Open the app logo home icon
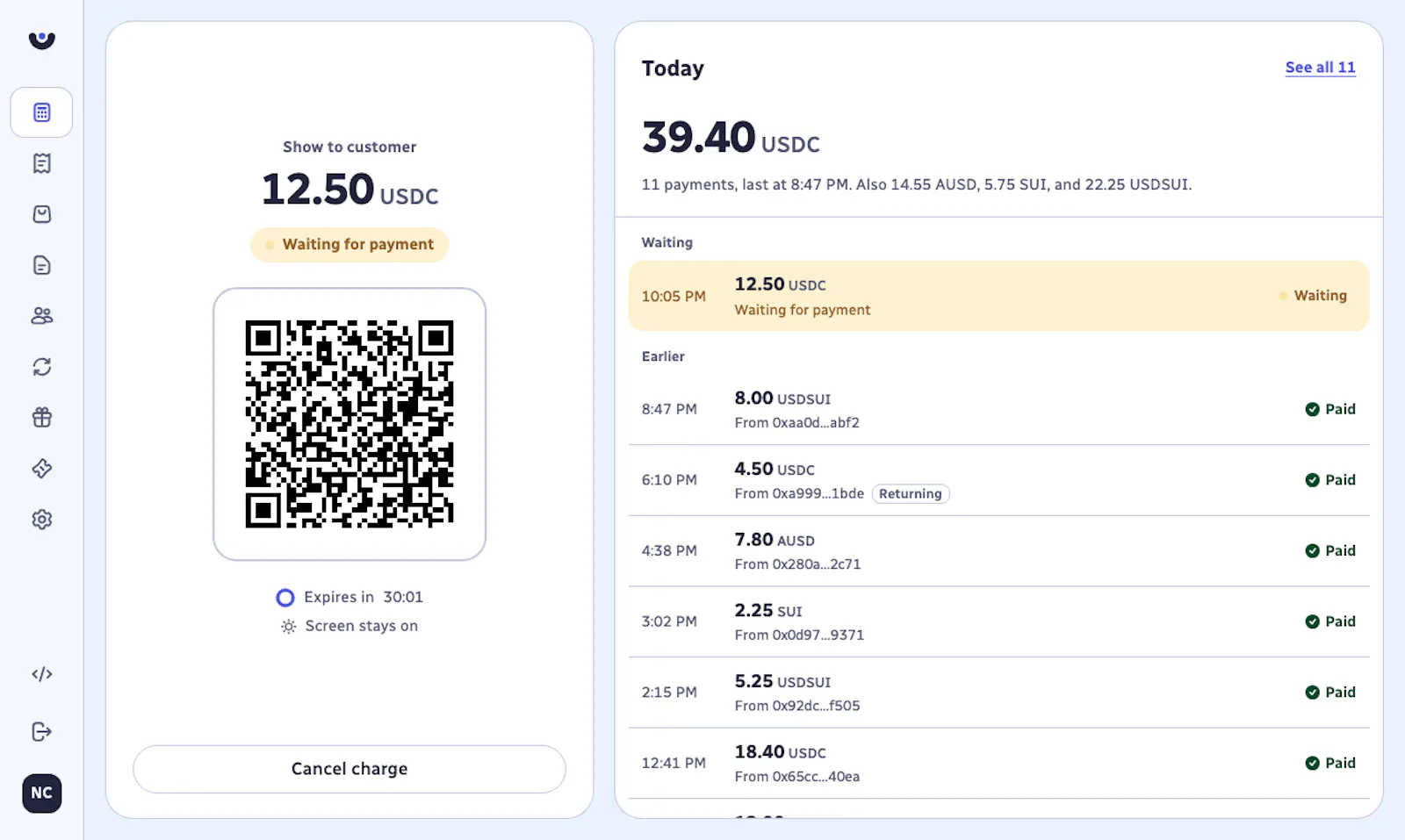This screenshot has width=1405, height=840. [41, 40]
